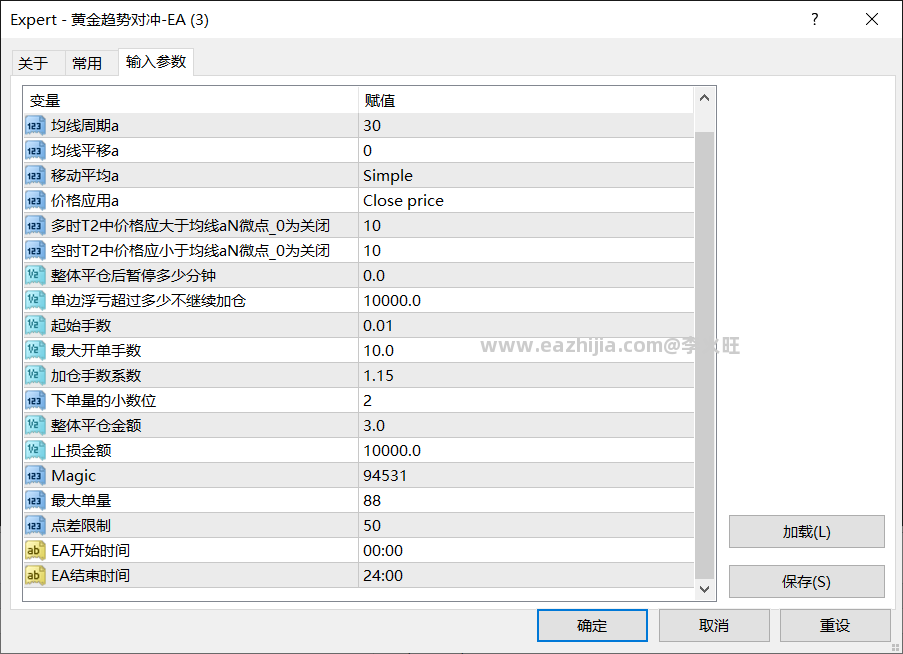This screenshot has height=654, width=903.
Task: Click the 赋值 column header
Action: pos(526,101)
